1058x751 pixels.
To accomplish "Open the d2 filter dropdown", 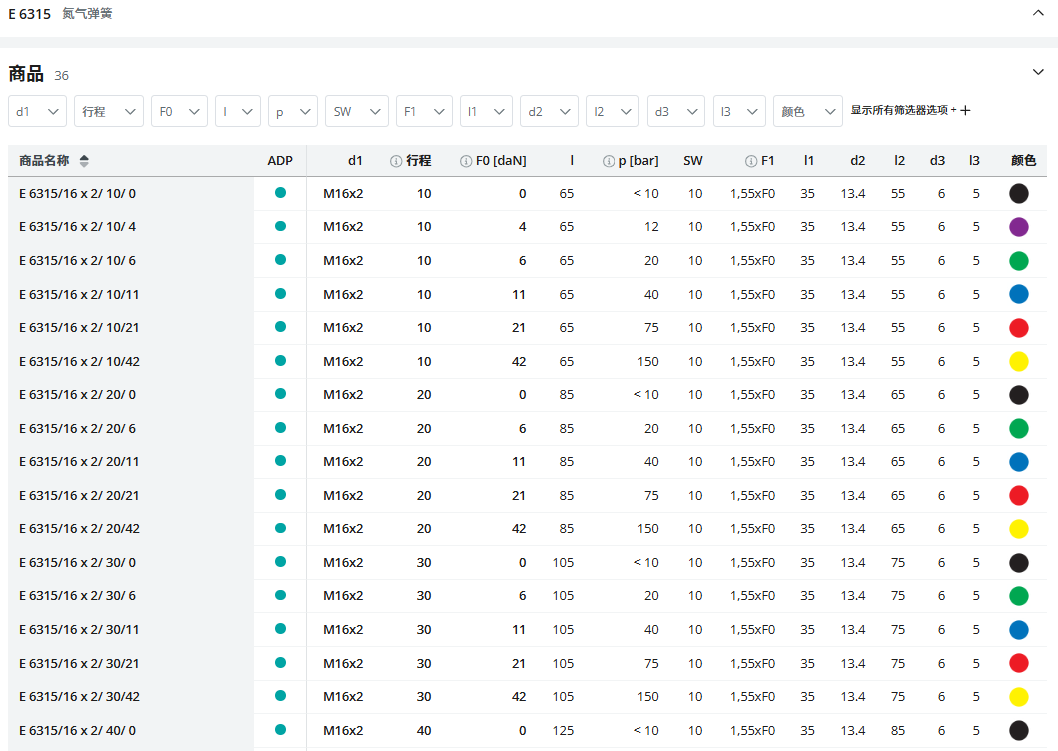I will click(x=549, y=111).
